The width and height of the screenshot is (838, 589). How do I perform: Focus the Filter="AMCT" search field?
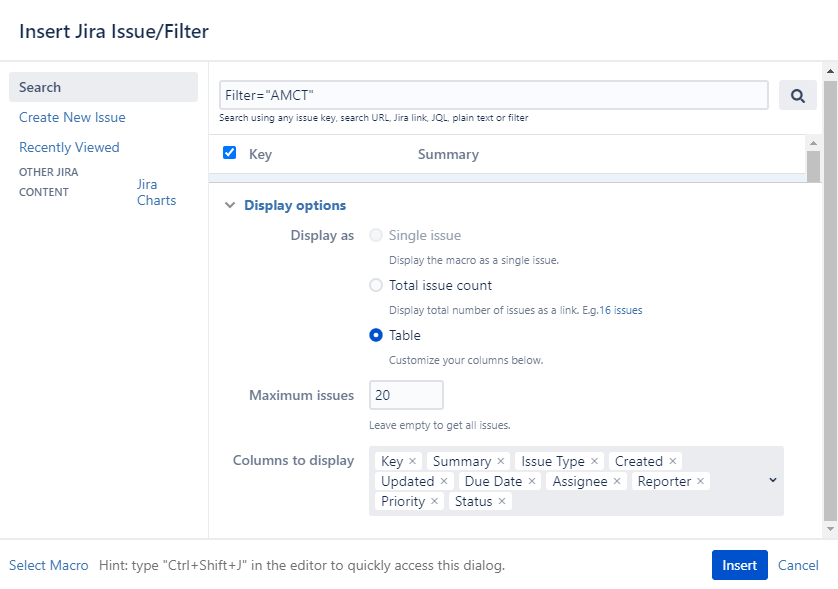click(x=494, y=96)
